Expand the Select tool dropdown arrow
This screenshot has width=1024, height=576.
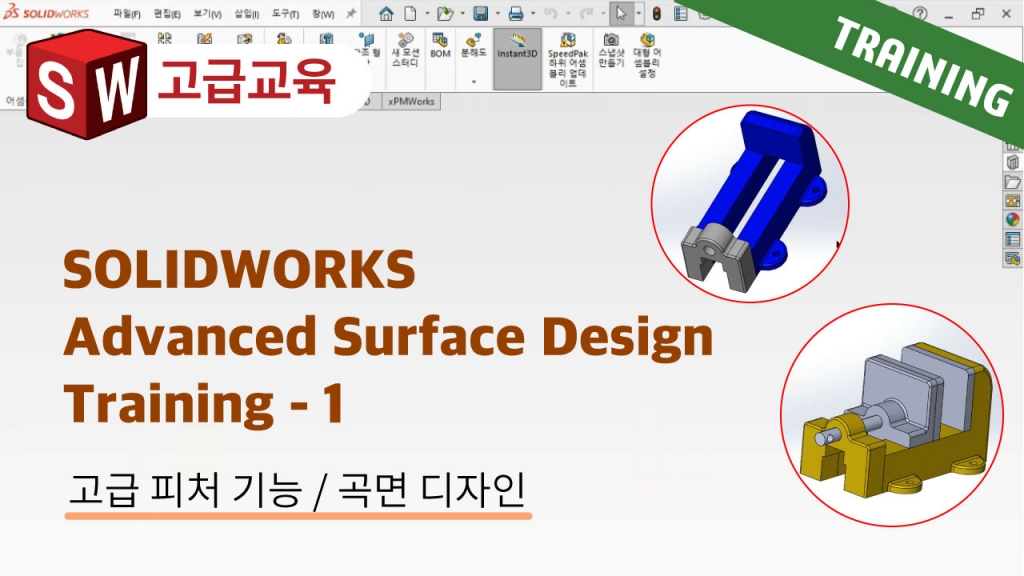click(638, 13)
